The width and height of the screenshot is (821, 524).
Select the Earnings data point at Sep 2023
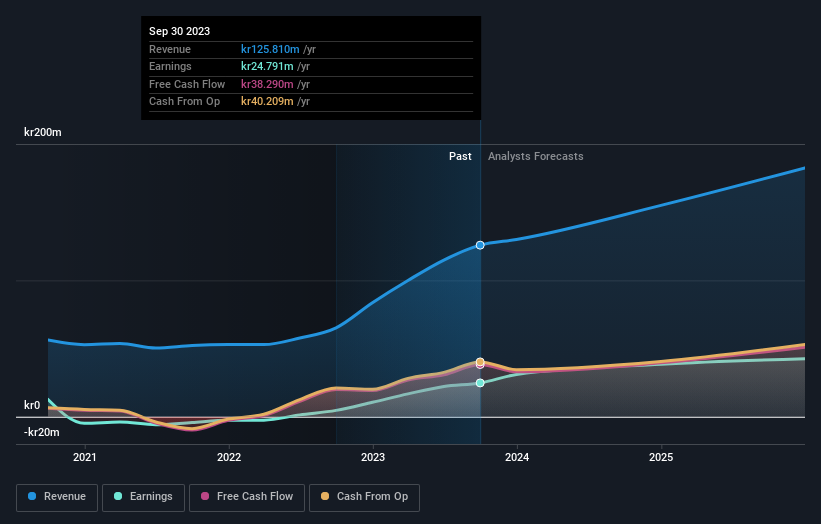click(480, 383)
